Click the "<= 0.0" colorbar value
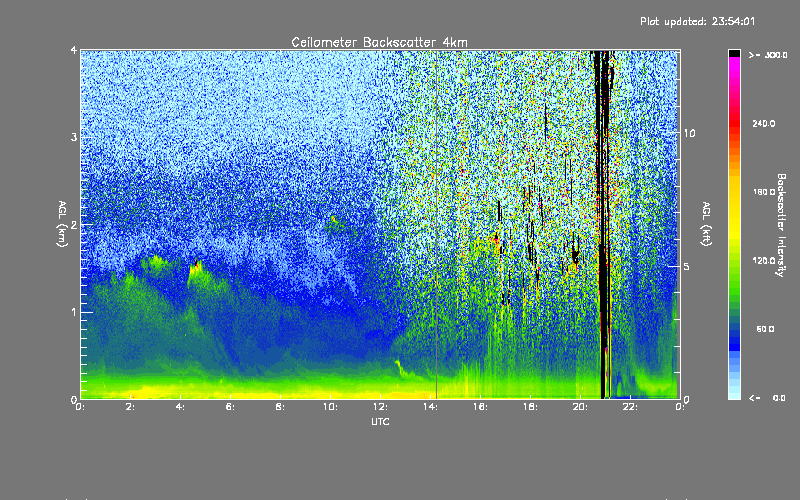This screenshot has width=800, height=500. tap(767, 397)
